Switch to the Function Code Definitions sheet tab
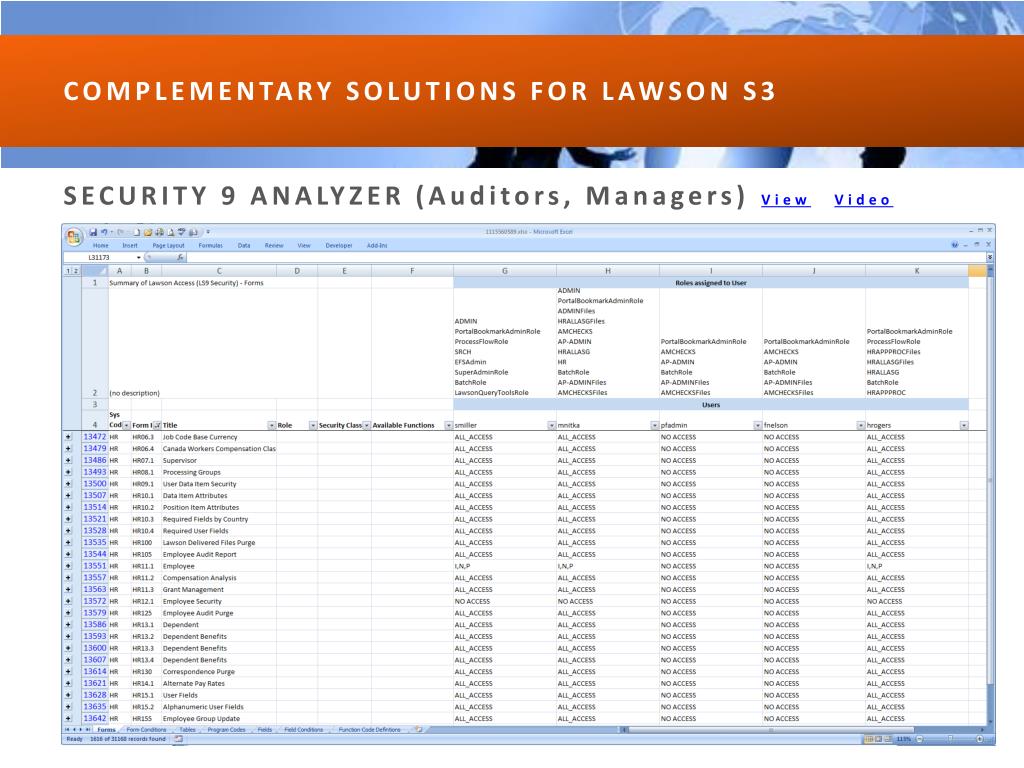 (x=369, y=729)
